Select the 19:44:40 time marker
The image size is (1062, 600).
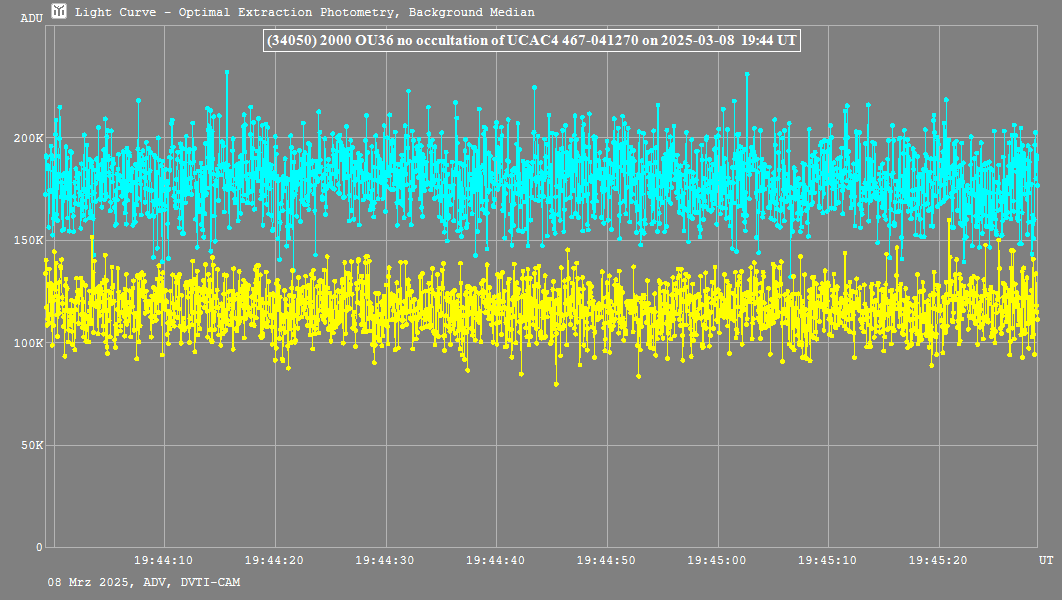[496, 561]
